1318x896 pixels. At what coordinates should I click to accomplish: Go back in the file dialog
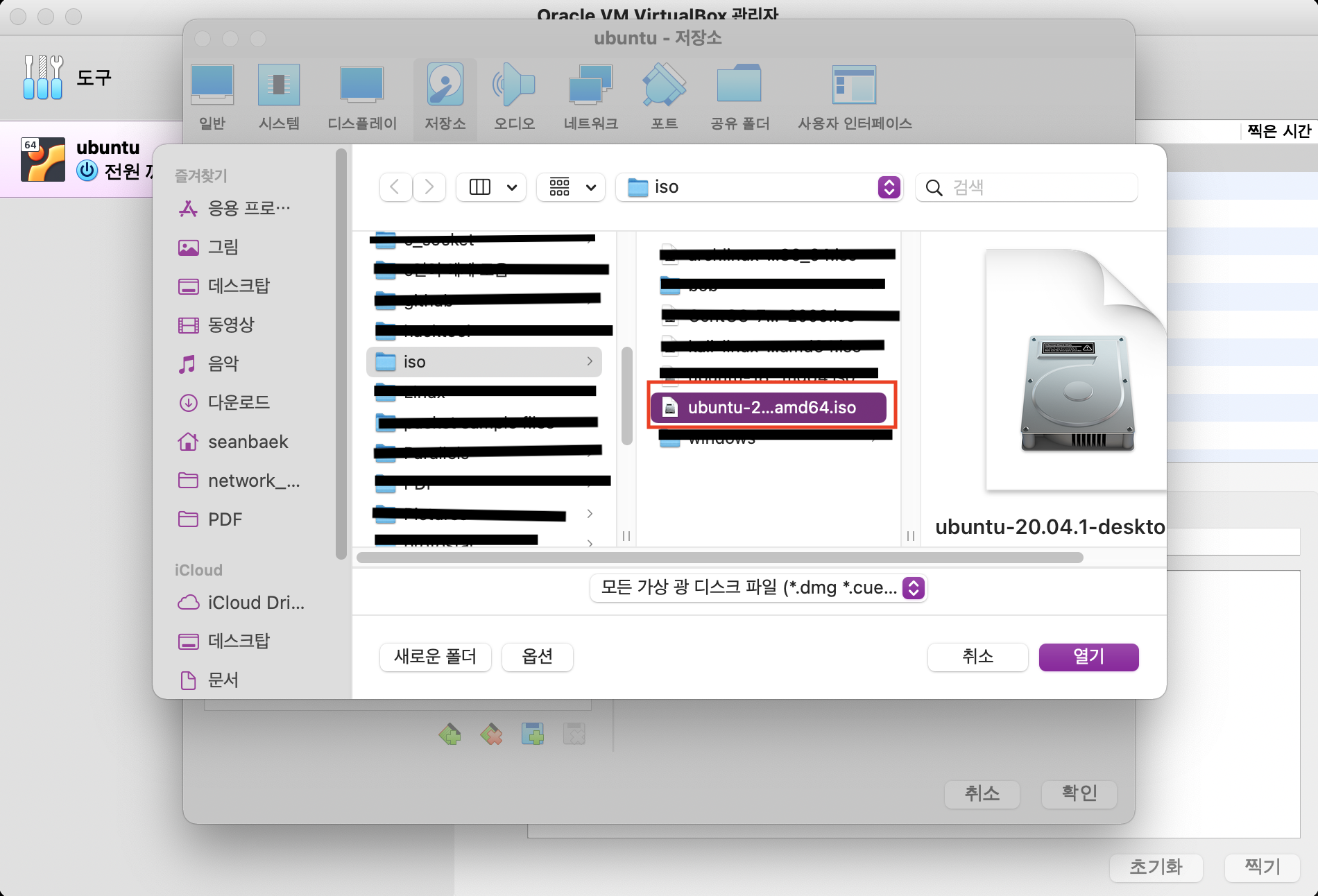(x=395, y=187)
